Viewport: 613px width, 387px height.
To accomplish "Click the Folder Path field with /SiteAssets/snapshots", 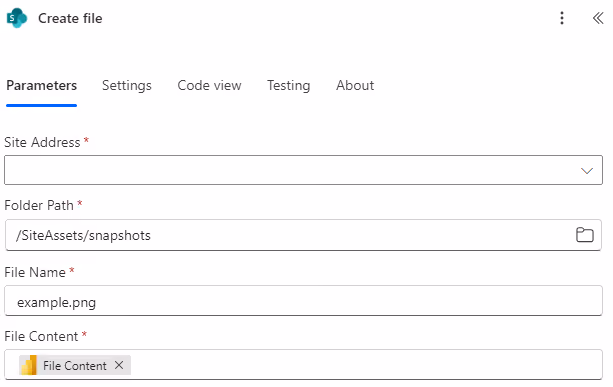I will tap(303, 235).
